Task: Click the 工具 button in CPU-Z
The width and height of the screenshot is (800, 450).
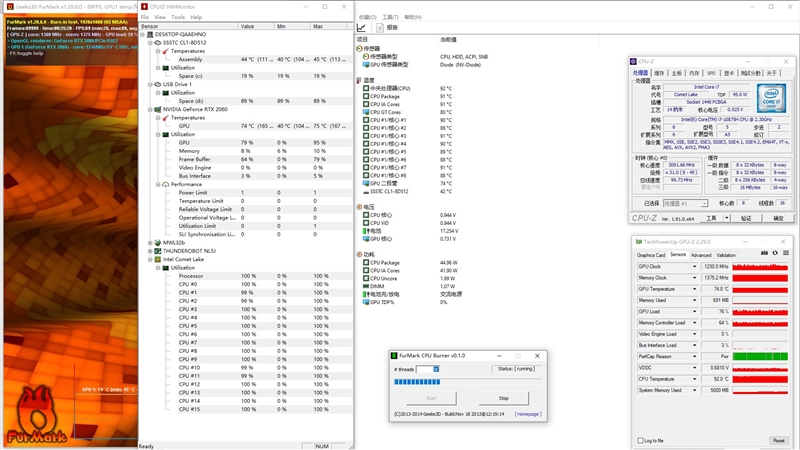Action: click(711, 218)
